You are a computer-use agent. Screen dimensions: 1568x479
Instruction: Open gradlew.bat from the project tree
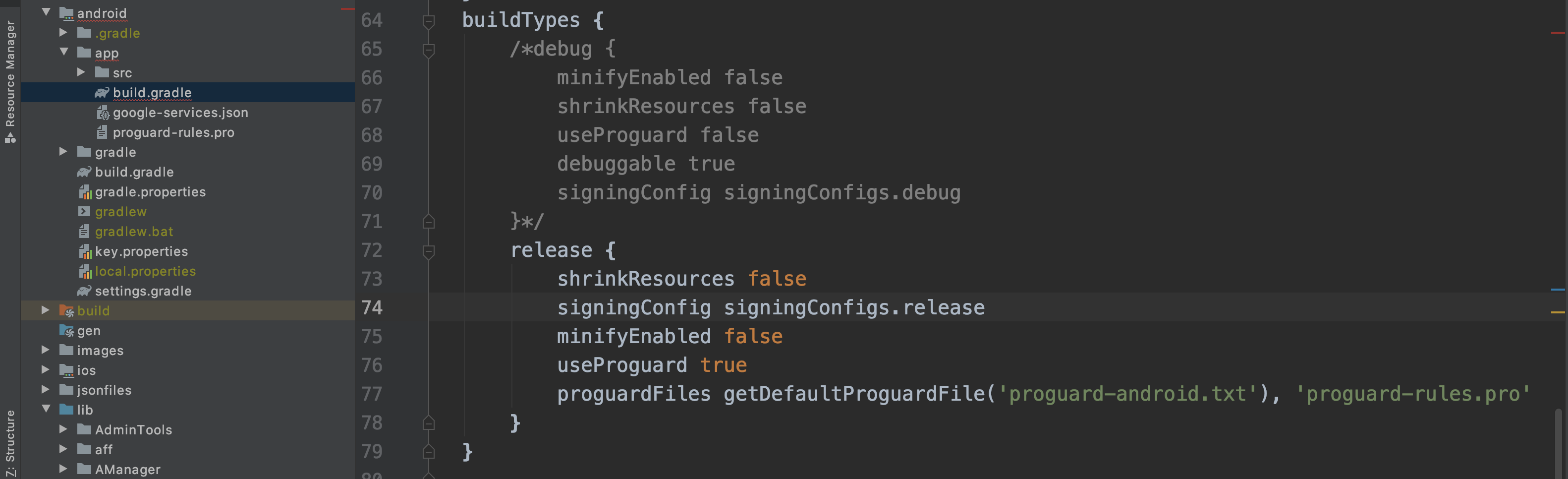click(134, 232)
